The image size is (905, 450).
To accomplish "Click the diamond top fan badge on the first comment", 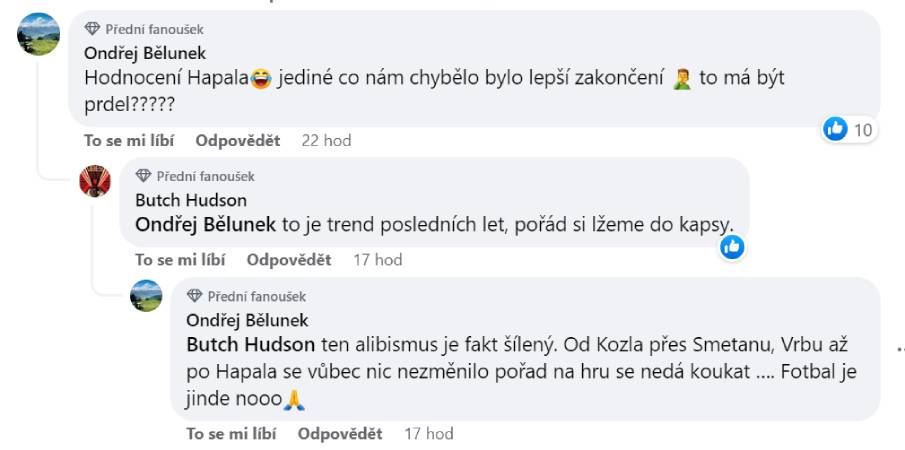I will [92, 30].
